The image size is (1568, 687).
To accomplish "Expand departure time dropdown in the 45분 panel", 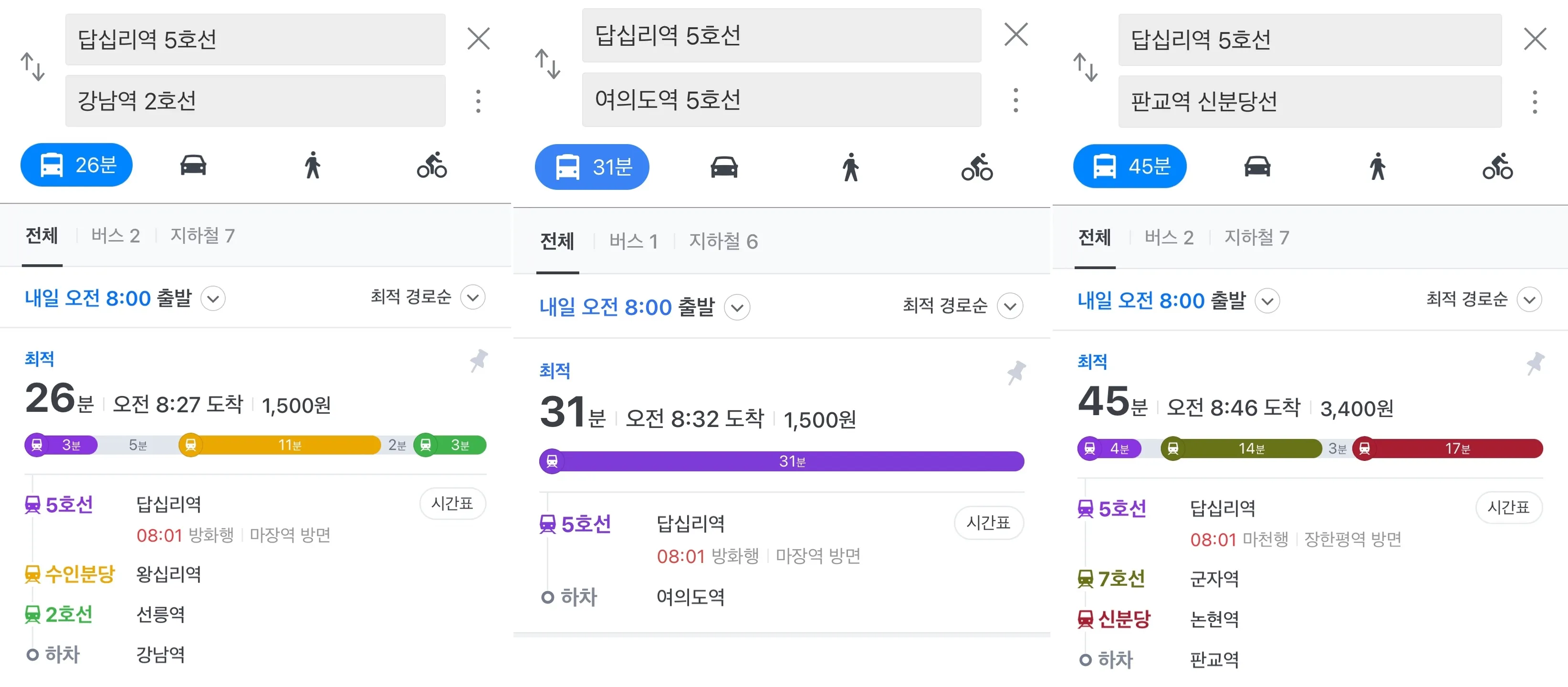I will click(x=1267, y=301).
